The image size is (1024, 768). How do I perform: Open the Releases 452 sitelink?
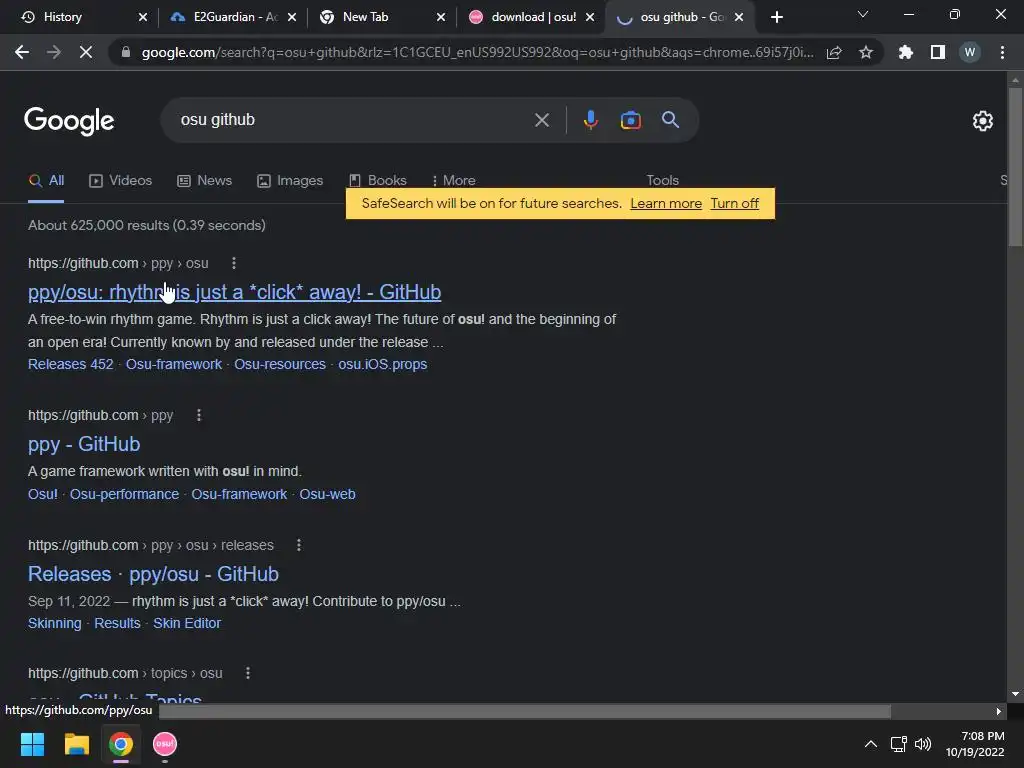[x=71, y=364]
